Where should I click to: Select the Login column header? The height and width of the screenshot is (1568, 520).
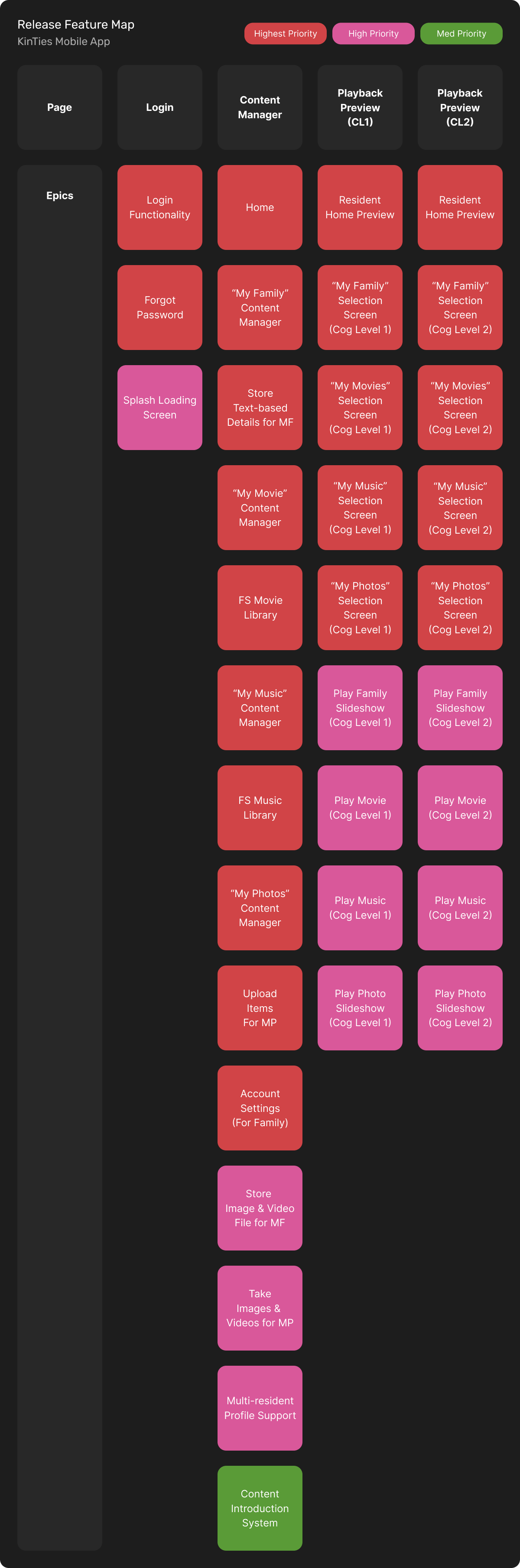tap(159, 107)
